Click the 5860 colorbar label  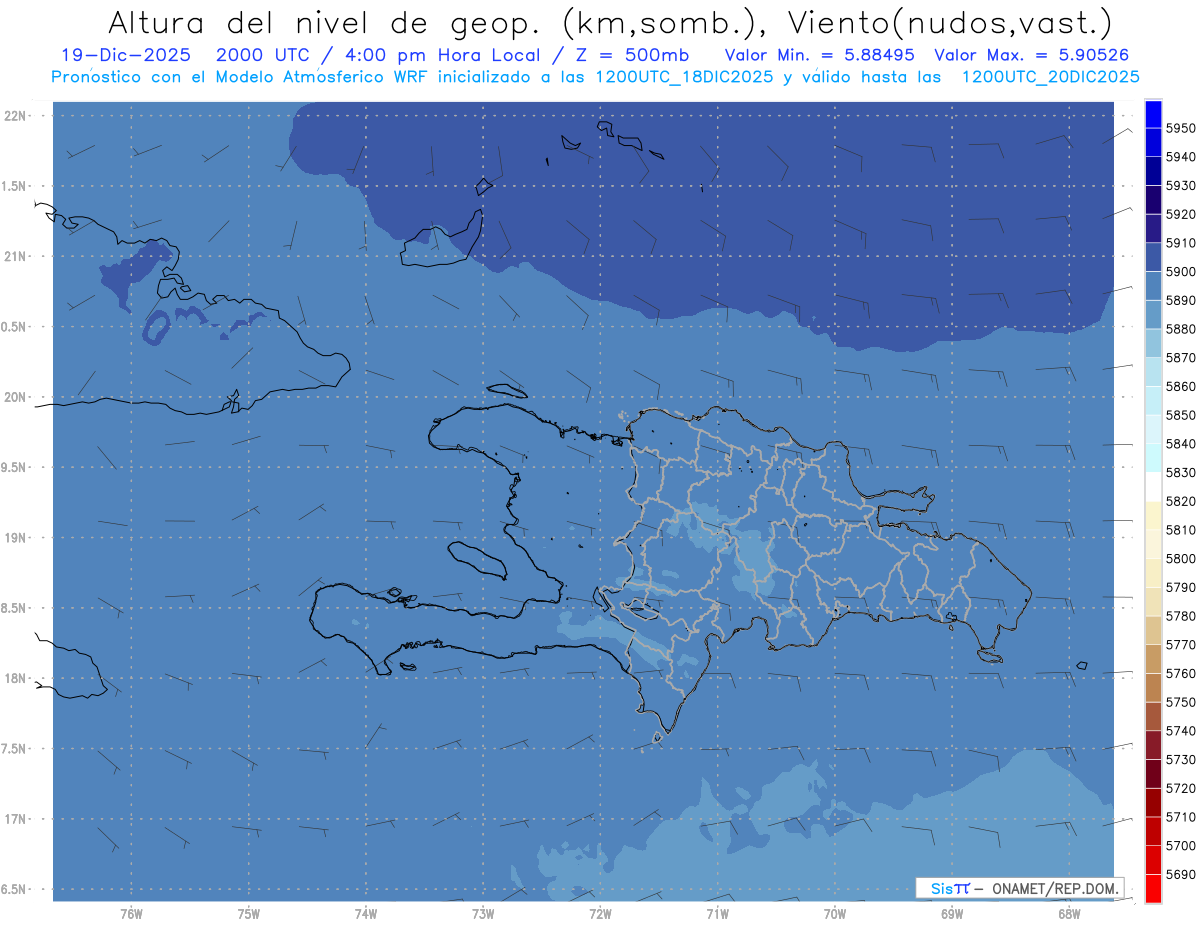(x=1181, y=386)
